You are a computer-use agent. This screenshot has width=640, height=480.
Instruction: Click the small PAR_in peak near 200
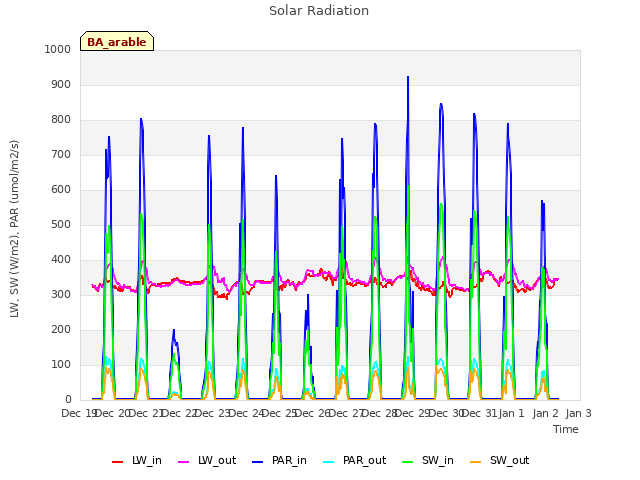(174, 330)
